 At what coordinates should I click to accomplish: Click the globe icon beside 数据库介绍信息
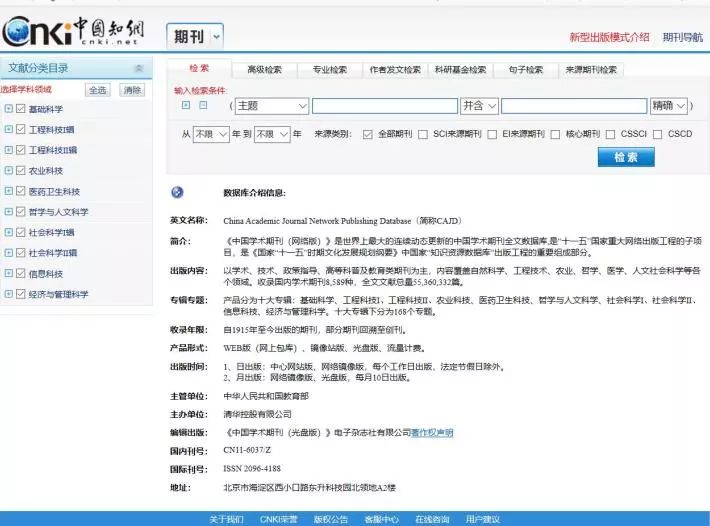coord(177,192)
